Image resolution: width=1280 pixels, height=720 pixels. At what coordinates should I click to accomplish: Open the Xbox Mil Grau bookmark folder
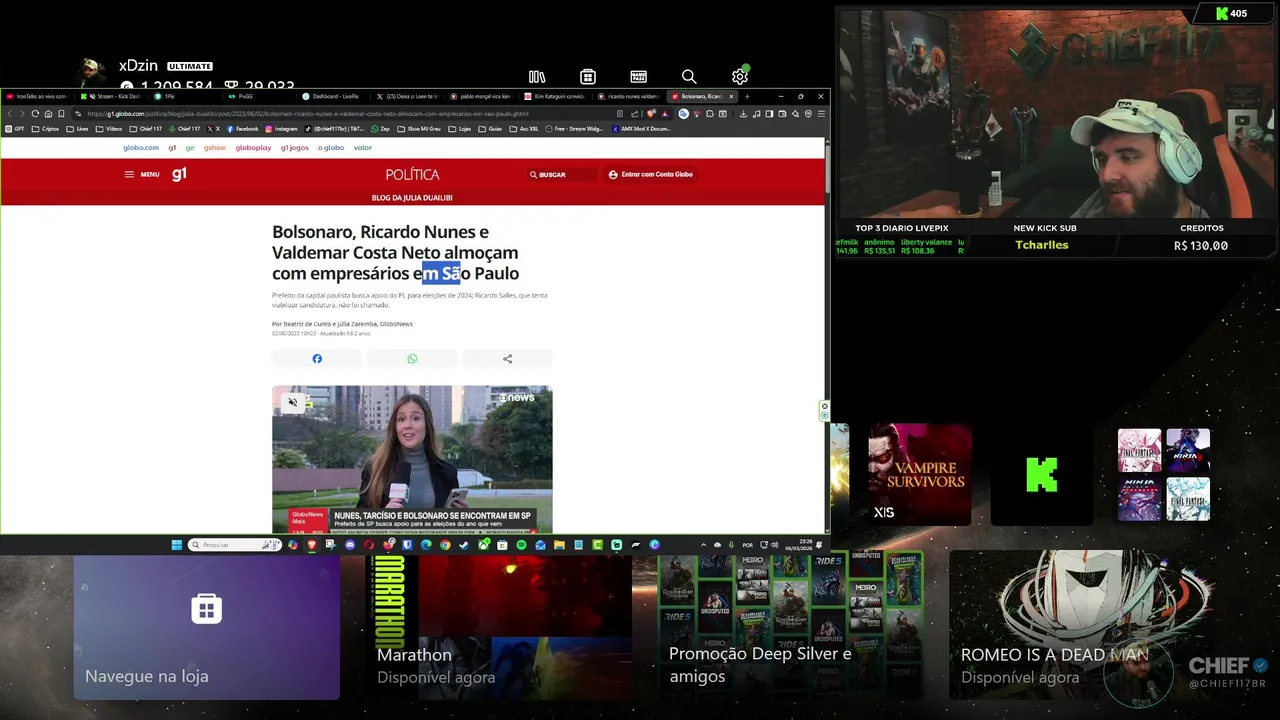(x=421, y=129)
